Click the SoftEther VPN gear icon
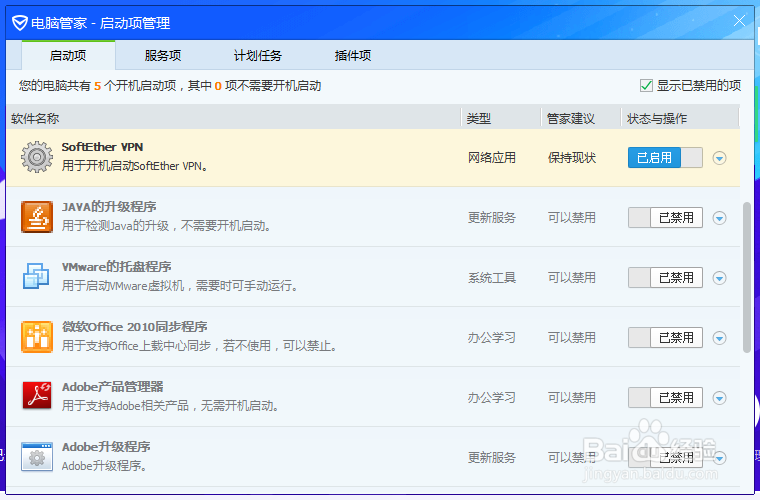 tap(37, 157)
